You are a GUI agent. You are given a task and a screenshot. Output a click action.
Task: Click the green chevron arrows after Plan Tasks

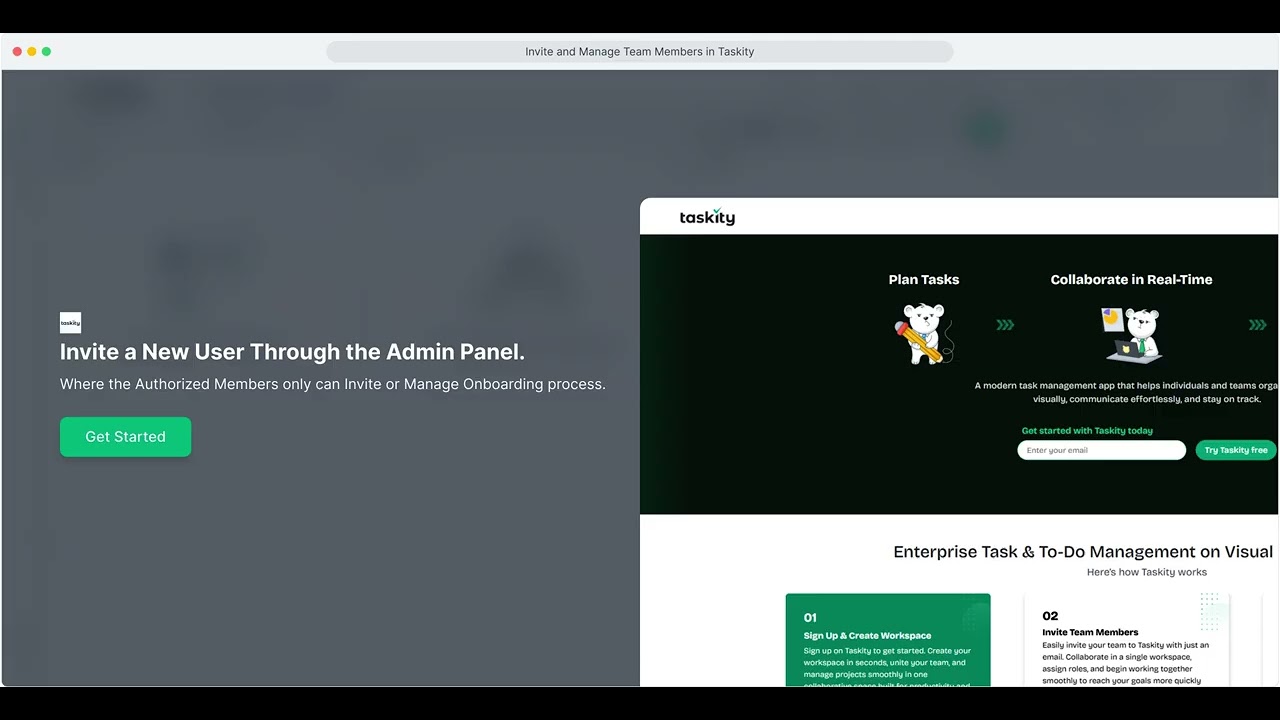[1005, 325]
